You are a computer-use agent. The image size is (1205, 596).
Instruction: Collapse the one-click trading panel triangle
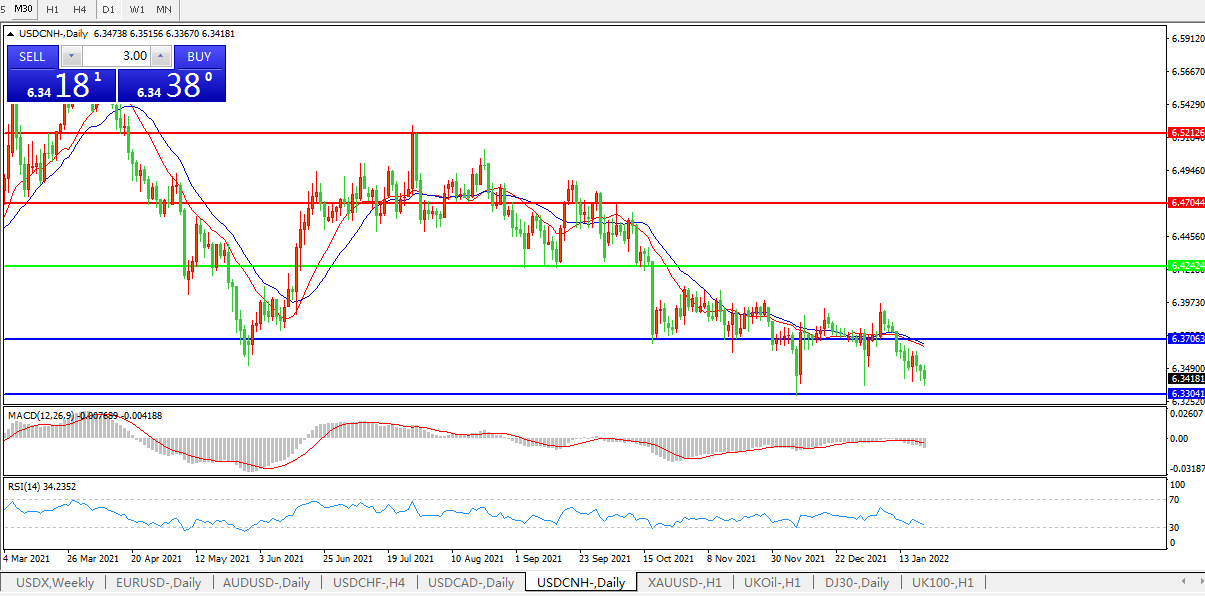(x=11, y=33)
